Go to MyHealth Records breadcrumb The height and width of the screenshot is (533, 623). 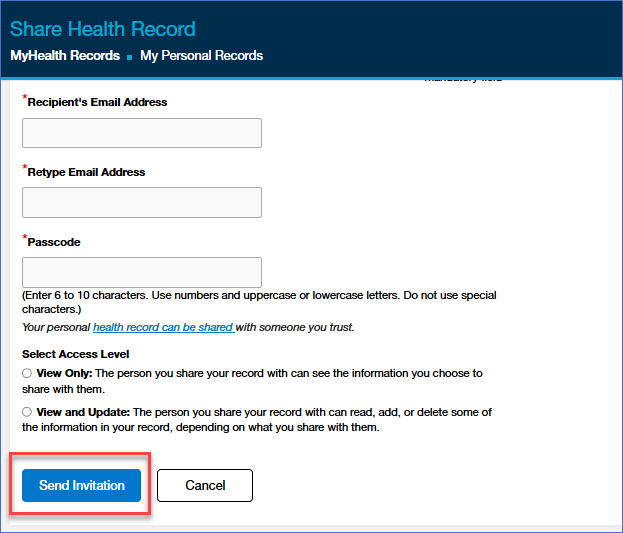(65, 56)
